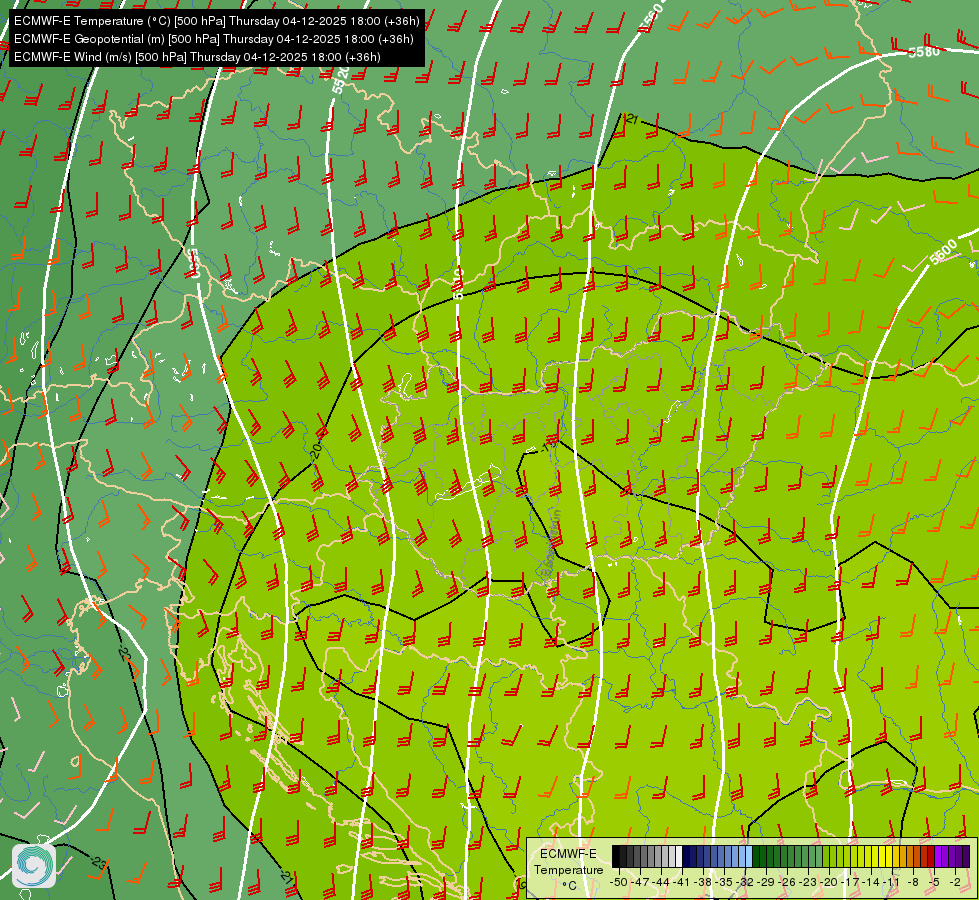Image resolution: width=979 pixels, height=900 pixels.
Task: Select the ECMWF-E Wind title line
Action: (x=197, y=57)
